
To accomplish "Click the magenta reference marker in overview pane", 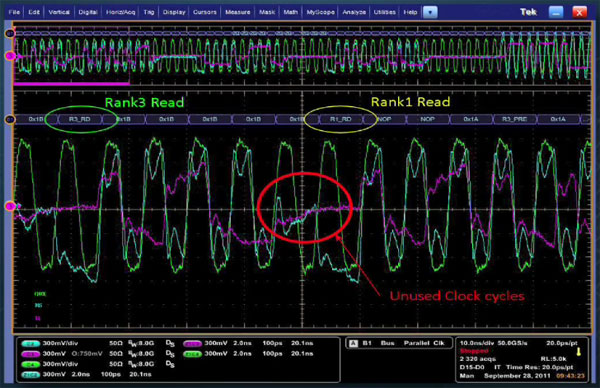I will pos(10,56).
